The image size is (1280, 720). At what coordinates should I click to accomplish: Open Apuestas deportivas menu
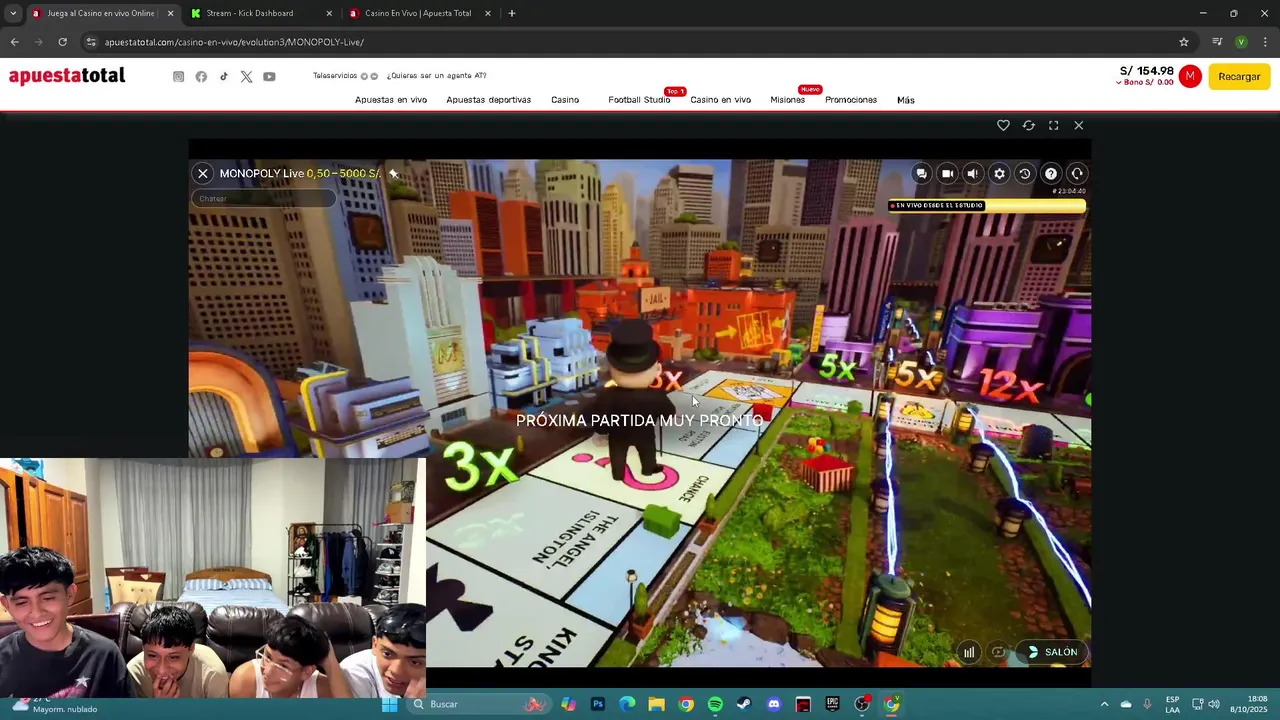coord(488,100)
